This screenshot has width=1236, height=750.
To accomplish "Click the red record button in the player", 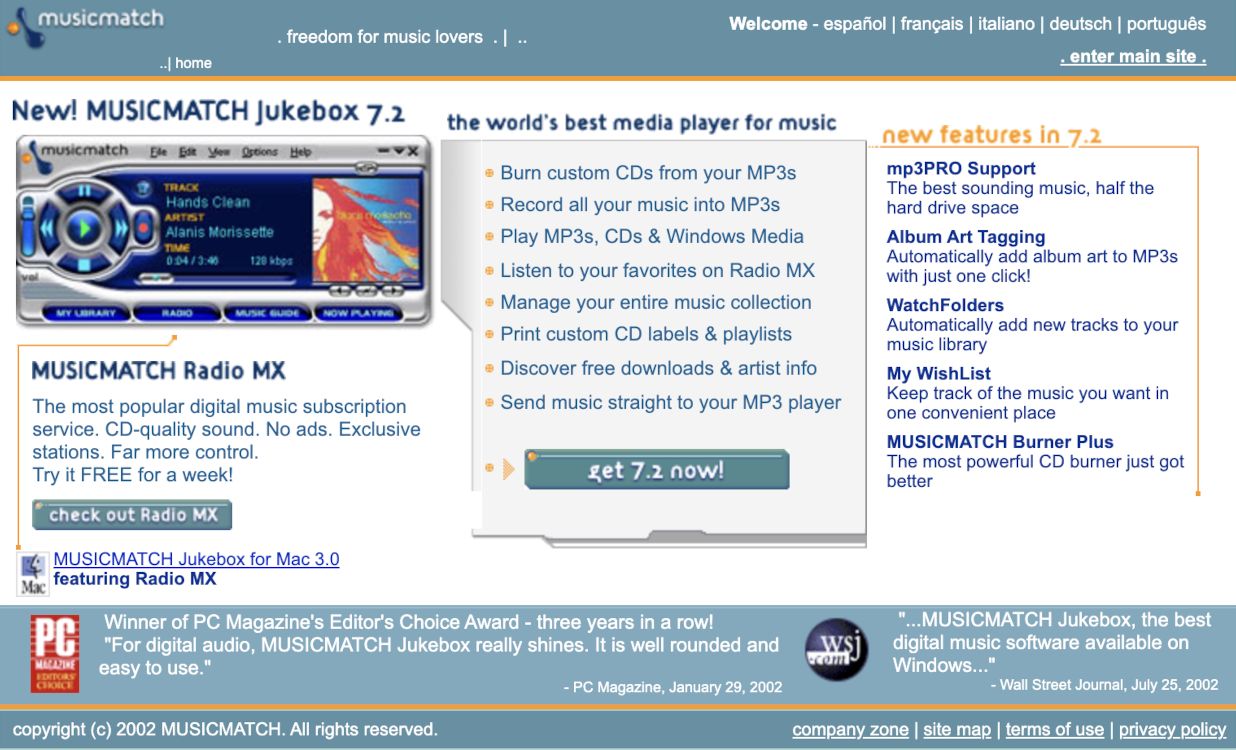I will point(143,228).
